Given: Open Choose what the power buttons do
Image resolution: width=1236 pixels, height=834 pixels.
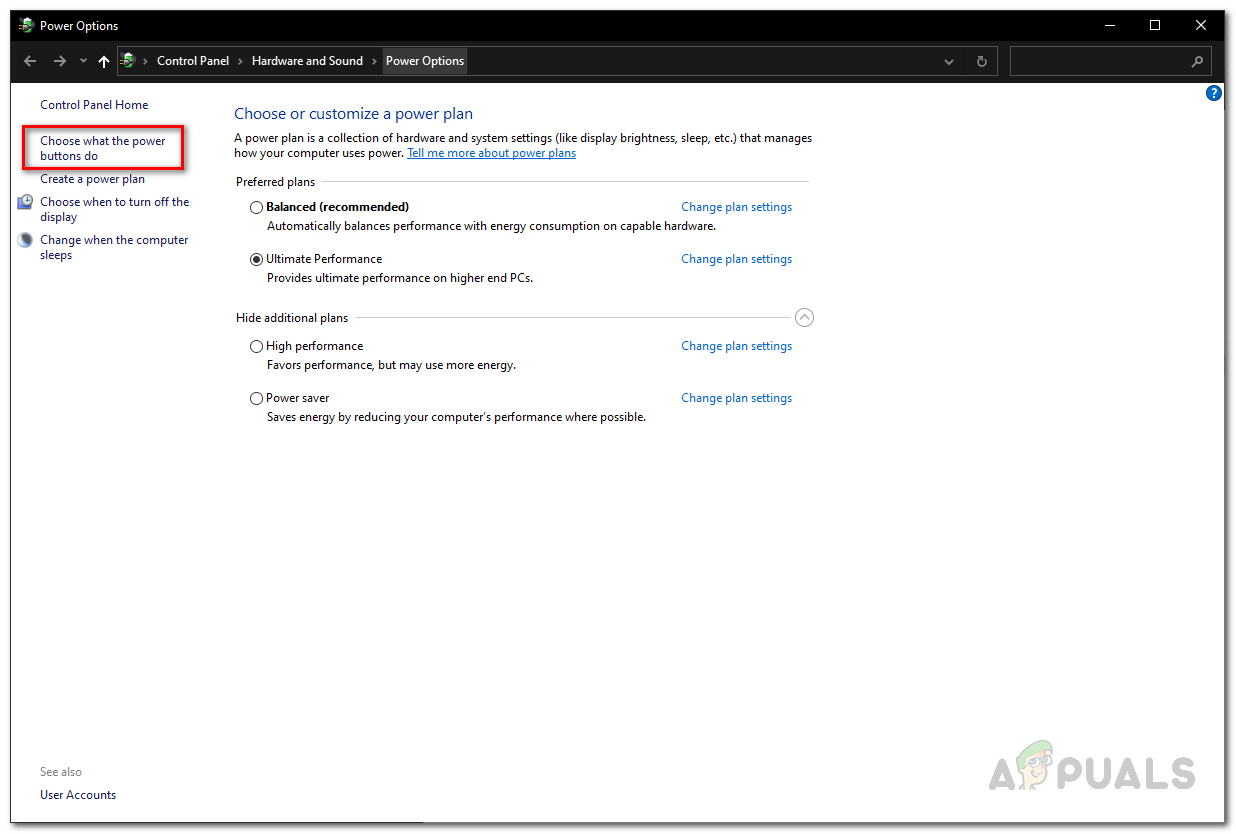Looking at the screenshot, I should coord(102,148).
